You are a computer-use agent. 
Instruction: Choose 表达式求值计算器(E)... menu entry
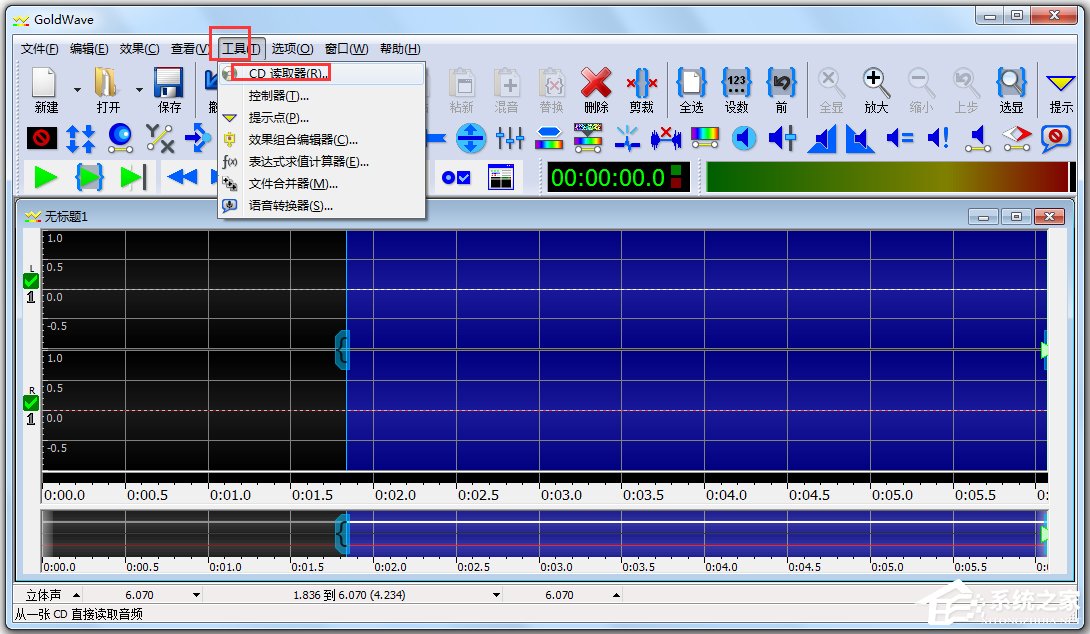tap(321, 162)
